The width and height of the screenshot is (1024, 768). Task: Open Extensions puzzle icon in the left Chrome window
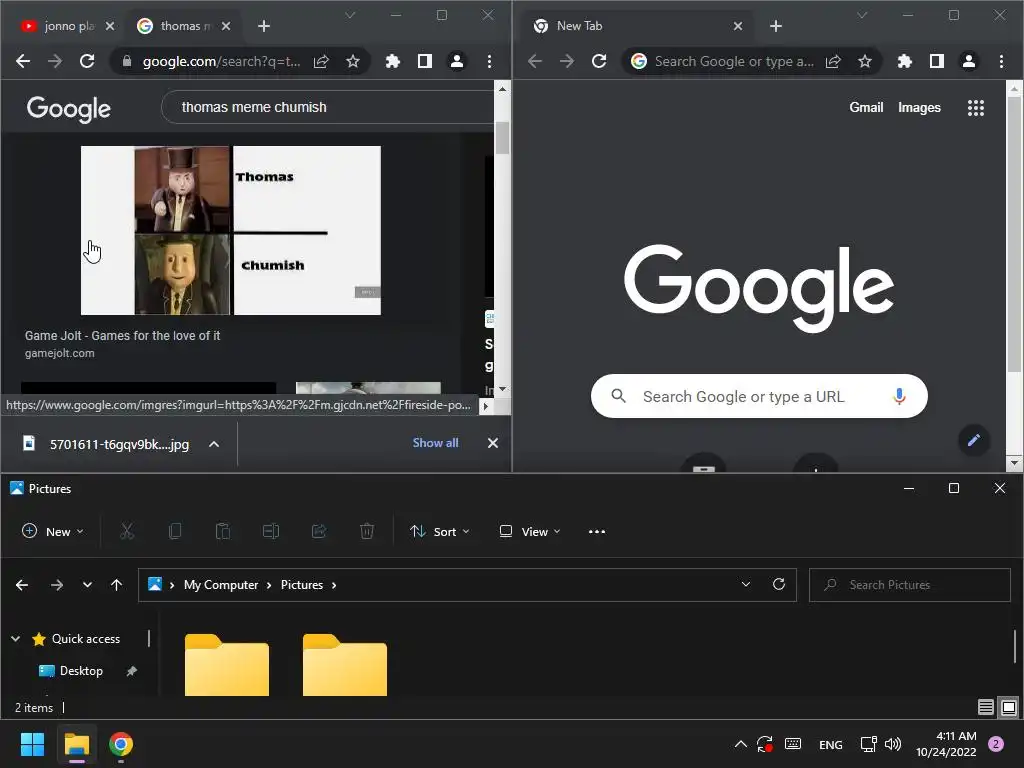click(392, 61)
